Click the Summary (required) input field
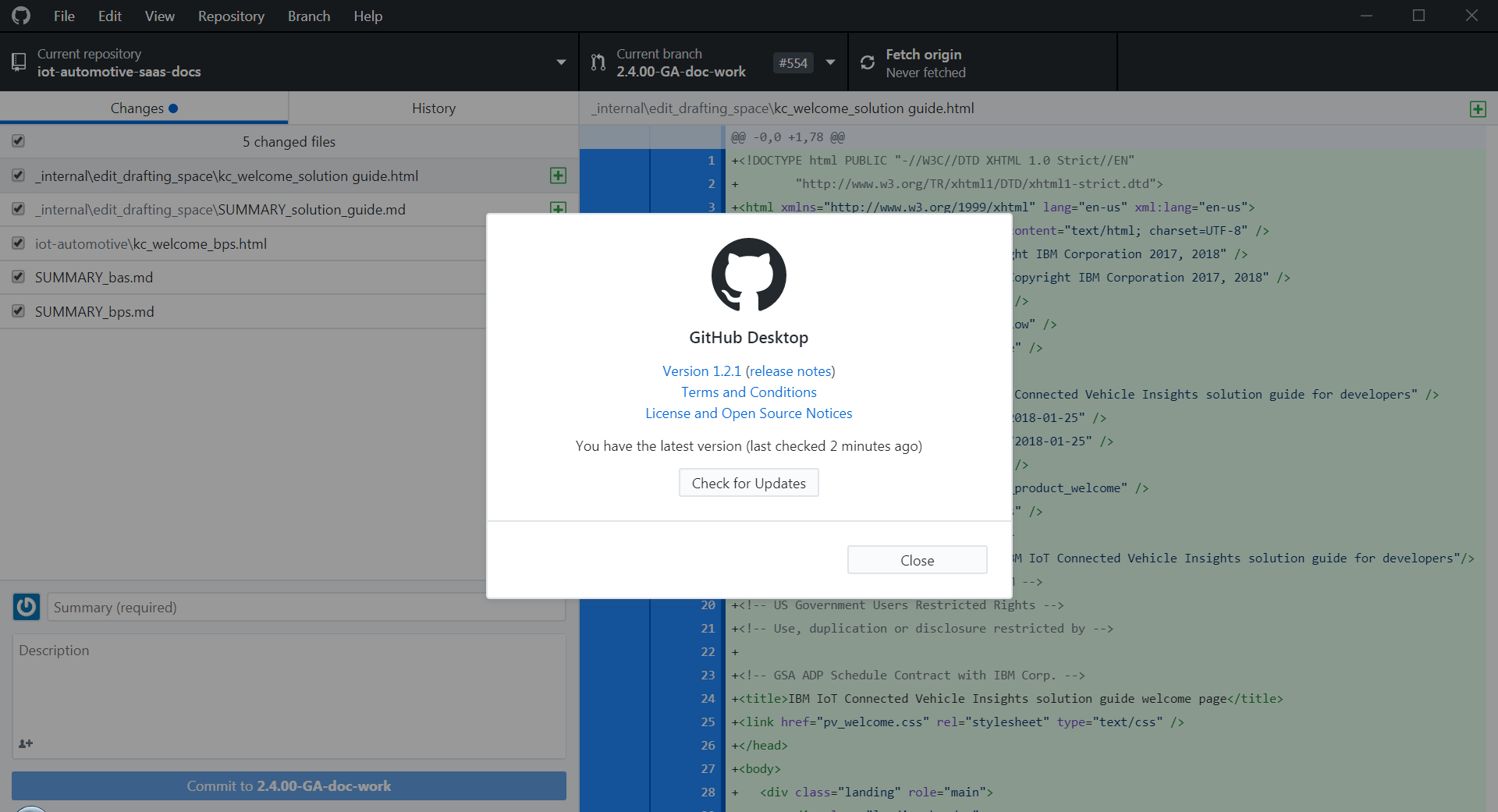Image resolution: width=1498 pixels, height=812 pixels. (307, 607)
